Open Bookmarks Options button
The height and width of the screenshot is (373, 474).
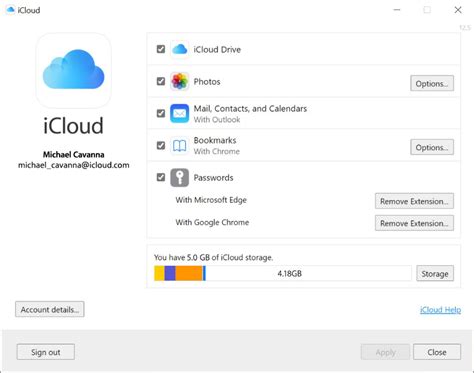[432, 147]
